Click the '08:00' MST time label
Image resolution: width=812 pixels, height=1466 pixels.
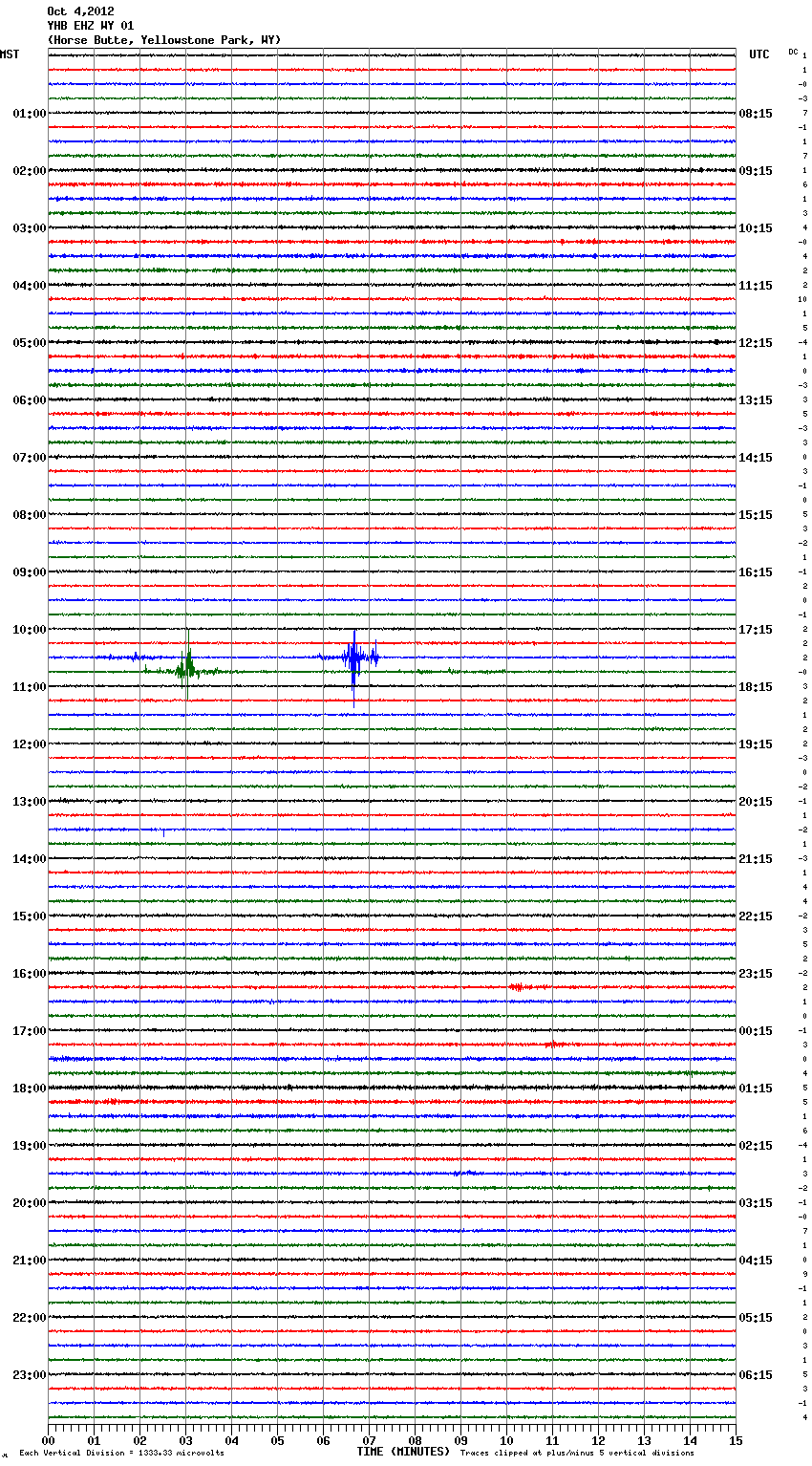(x=30, y=515)
